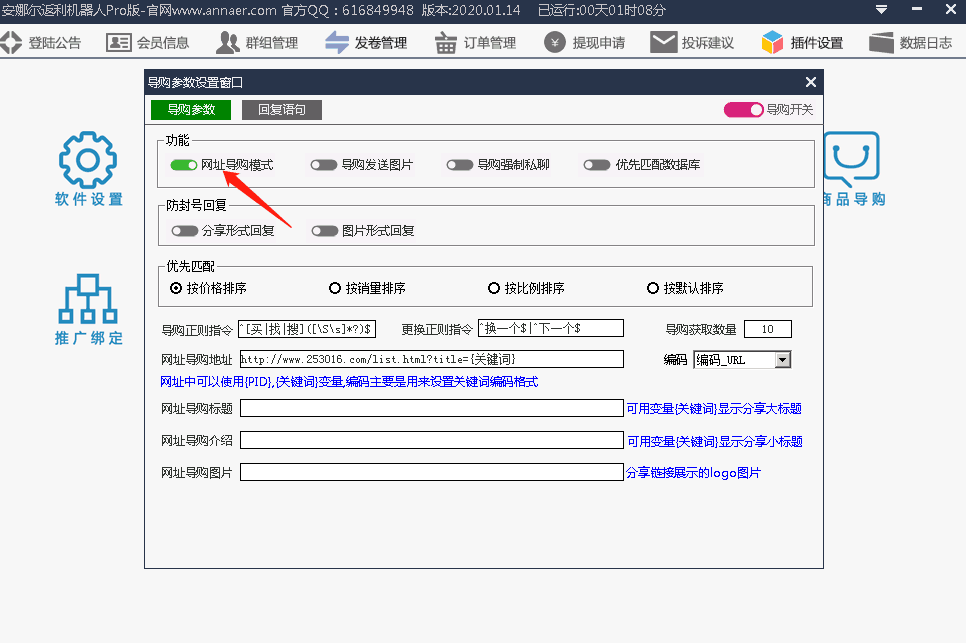Screen dimensions: 966x643
Task: Close the 导购参数设置窗口 dialog
Action: point(811,82)
